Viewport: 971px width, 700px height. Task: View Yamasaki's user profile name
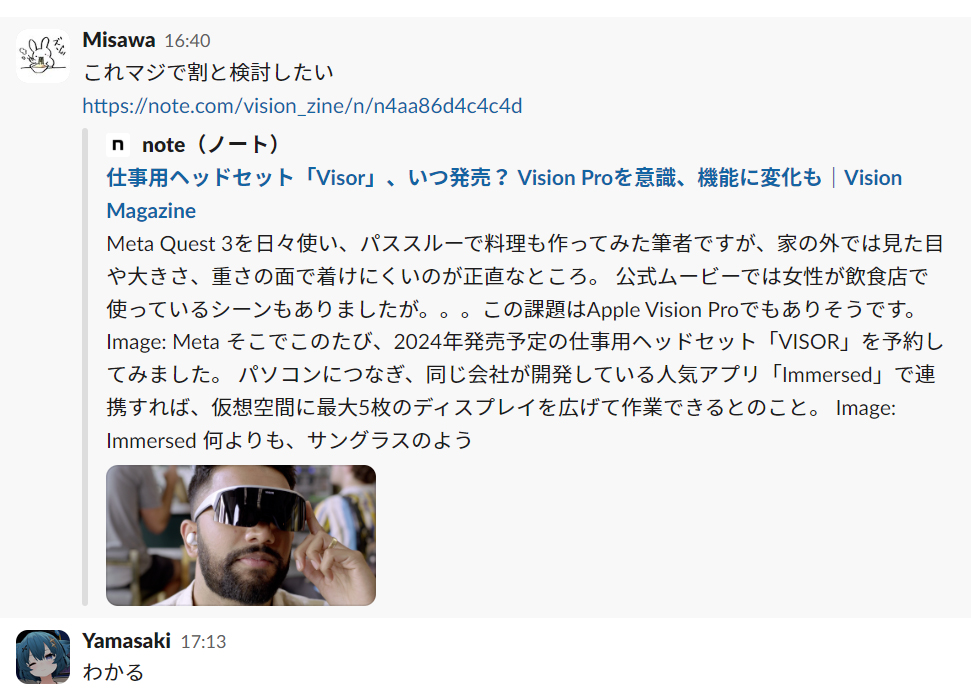(126, 641)
